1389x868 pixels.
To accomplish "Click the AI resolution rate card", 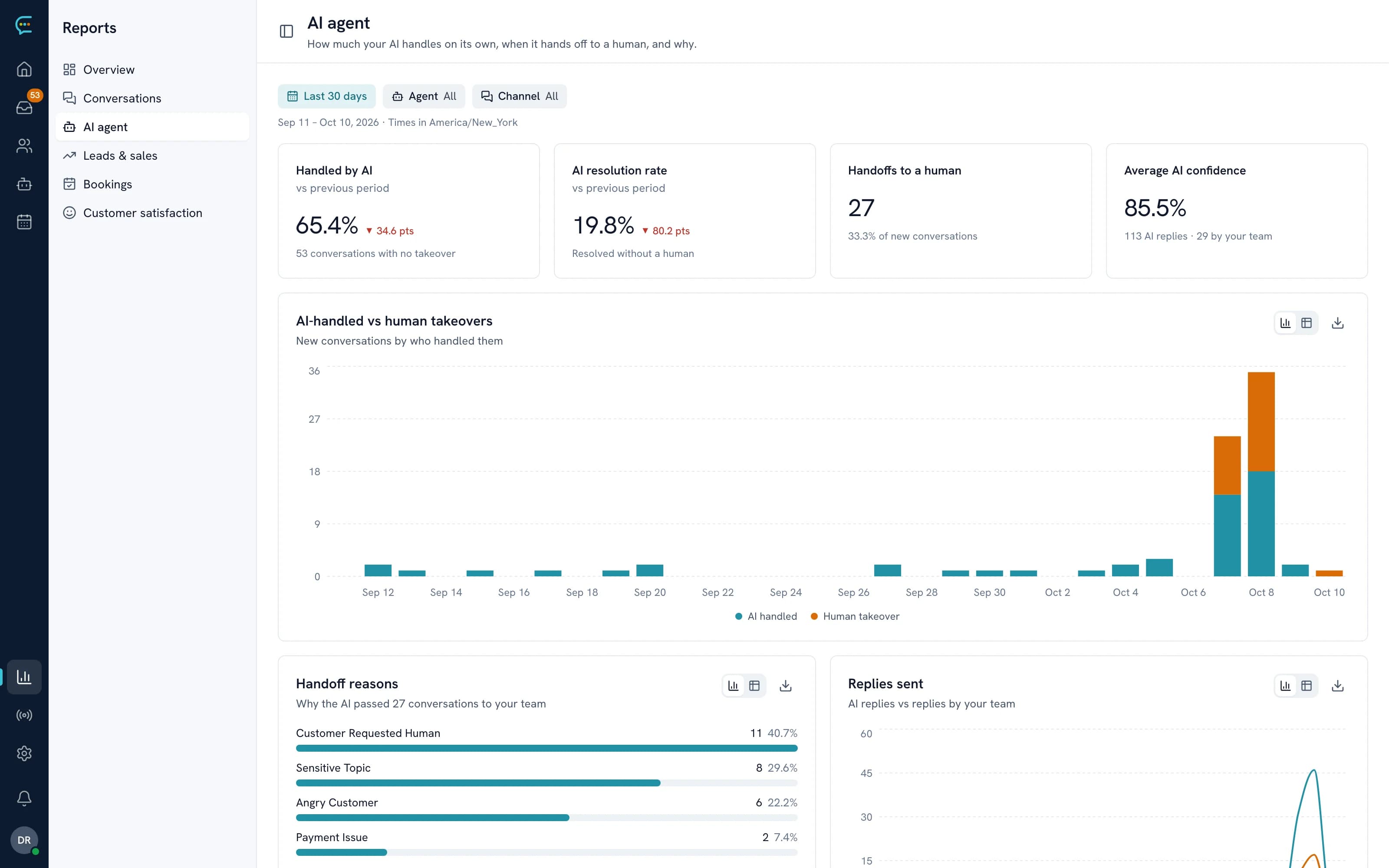I will pyautogui.click(x=684, y=210).
